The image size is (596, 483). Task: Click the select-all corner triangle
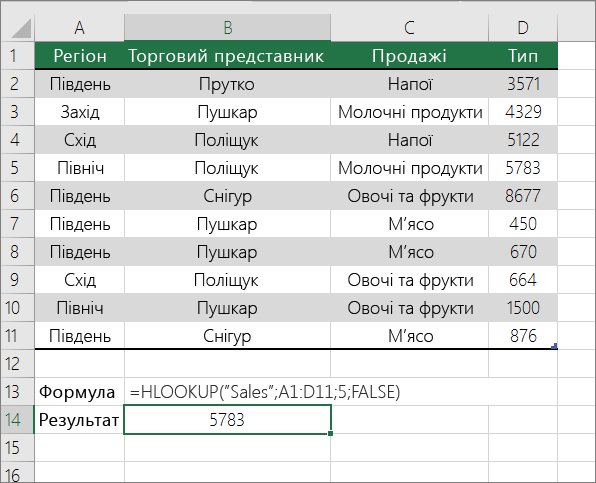click(x=21, y=29)
